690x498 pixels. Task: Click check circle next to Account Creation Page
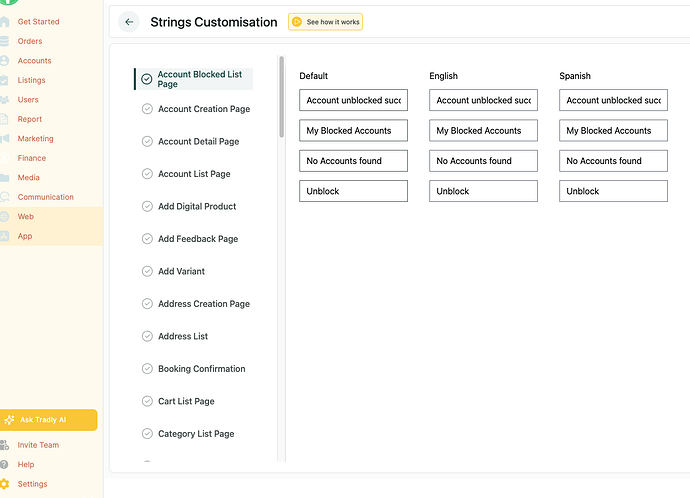pos(147,109)
